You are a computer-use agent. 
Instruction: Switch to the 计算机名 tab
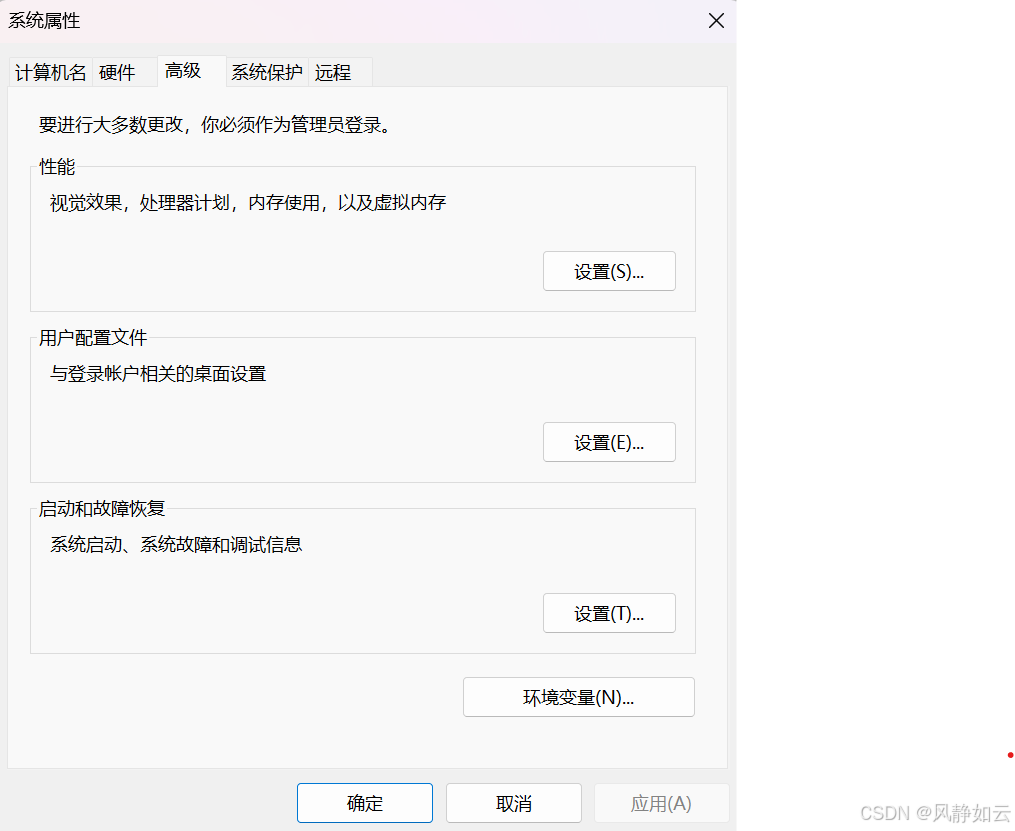tap(51, 72)
